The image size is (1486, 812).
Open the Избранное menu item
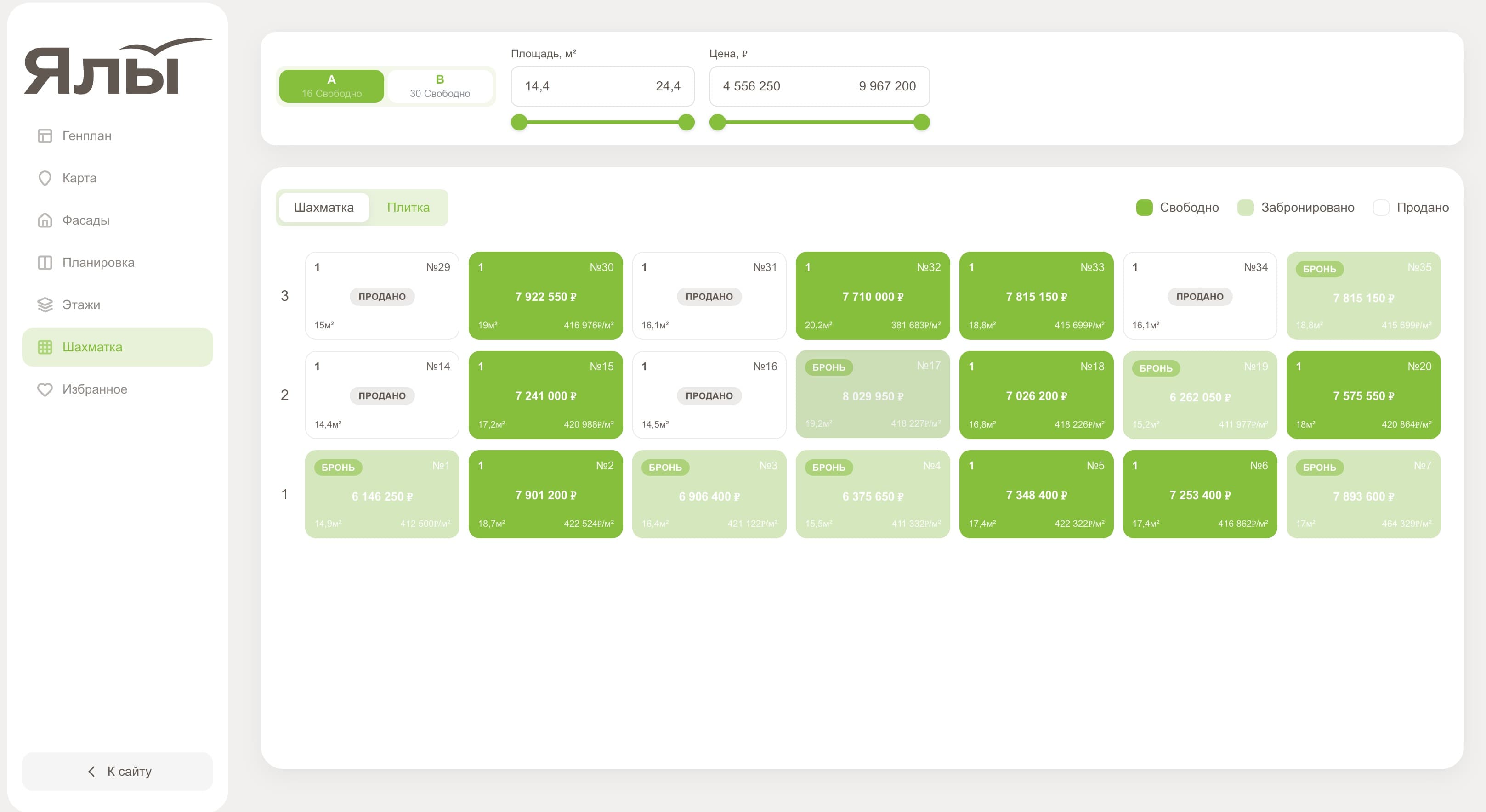[x=117, y=389]
